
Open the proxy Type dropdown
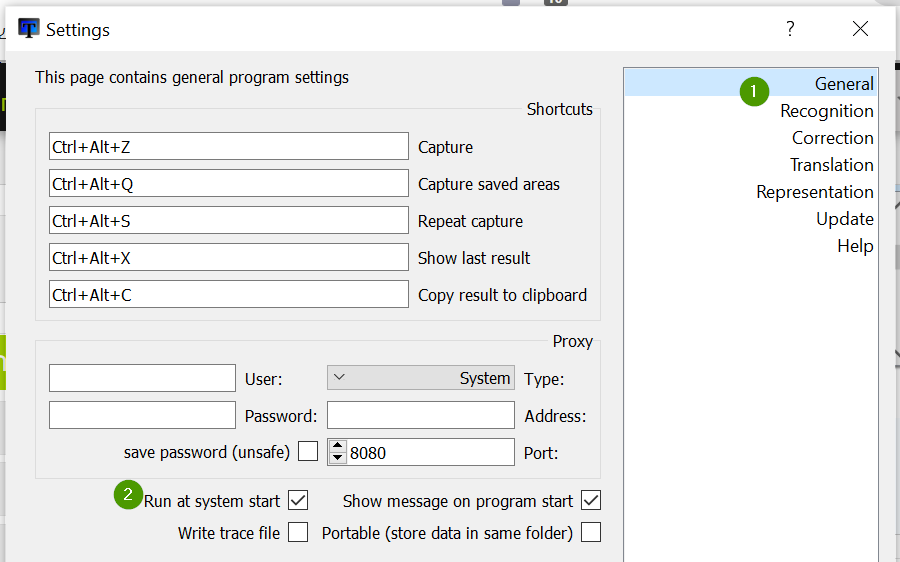click(421, 378)
